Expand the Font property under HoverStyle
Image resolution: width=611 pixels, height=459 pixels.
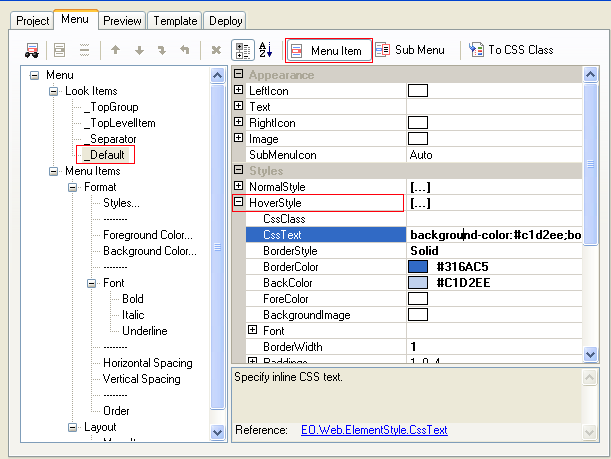coord(253,330)
